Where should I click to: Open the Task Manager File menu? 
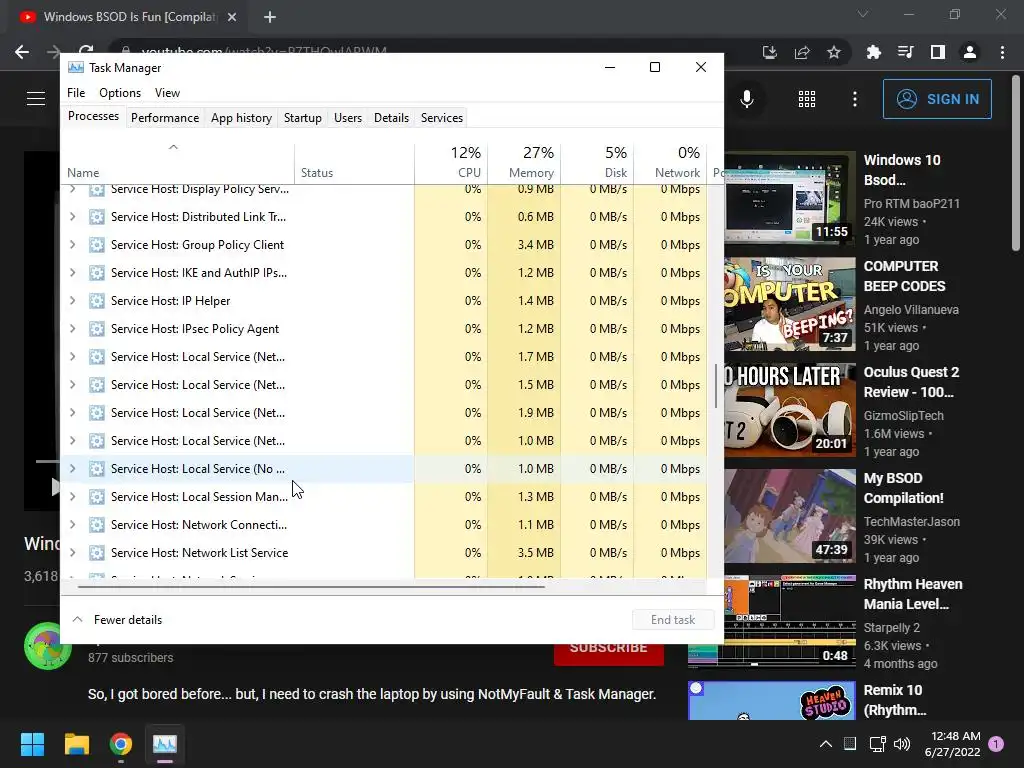pos(76,93)
